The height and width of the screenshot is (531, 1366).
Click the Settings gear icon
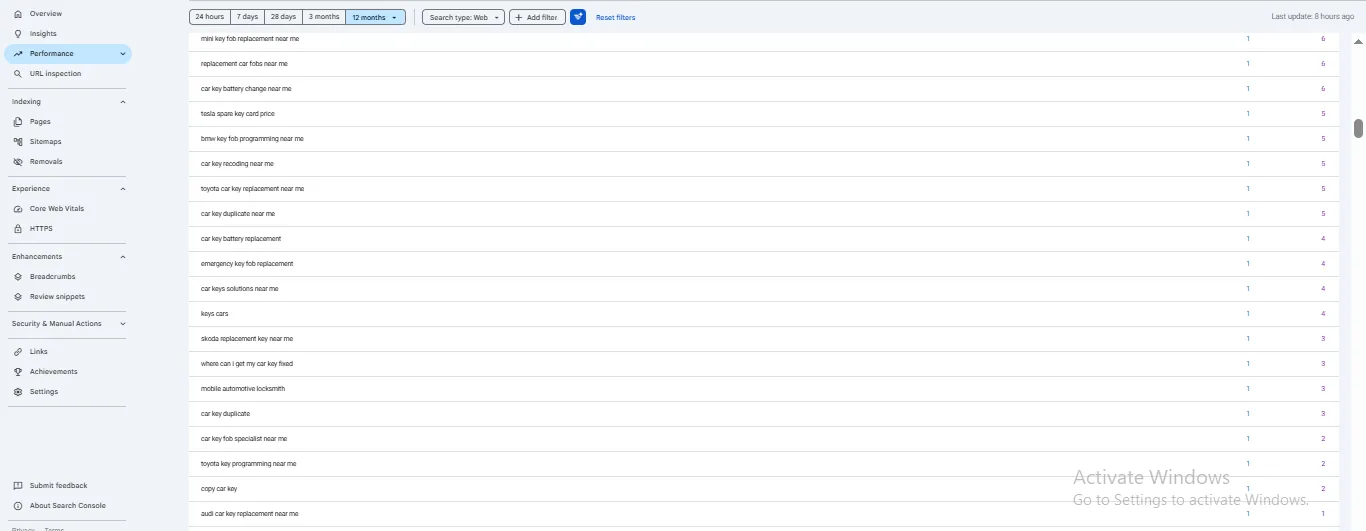point(18,392)
